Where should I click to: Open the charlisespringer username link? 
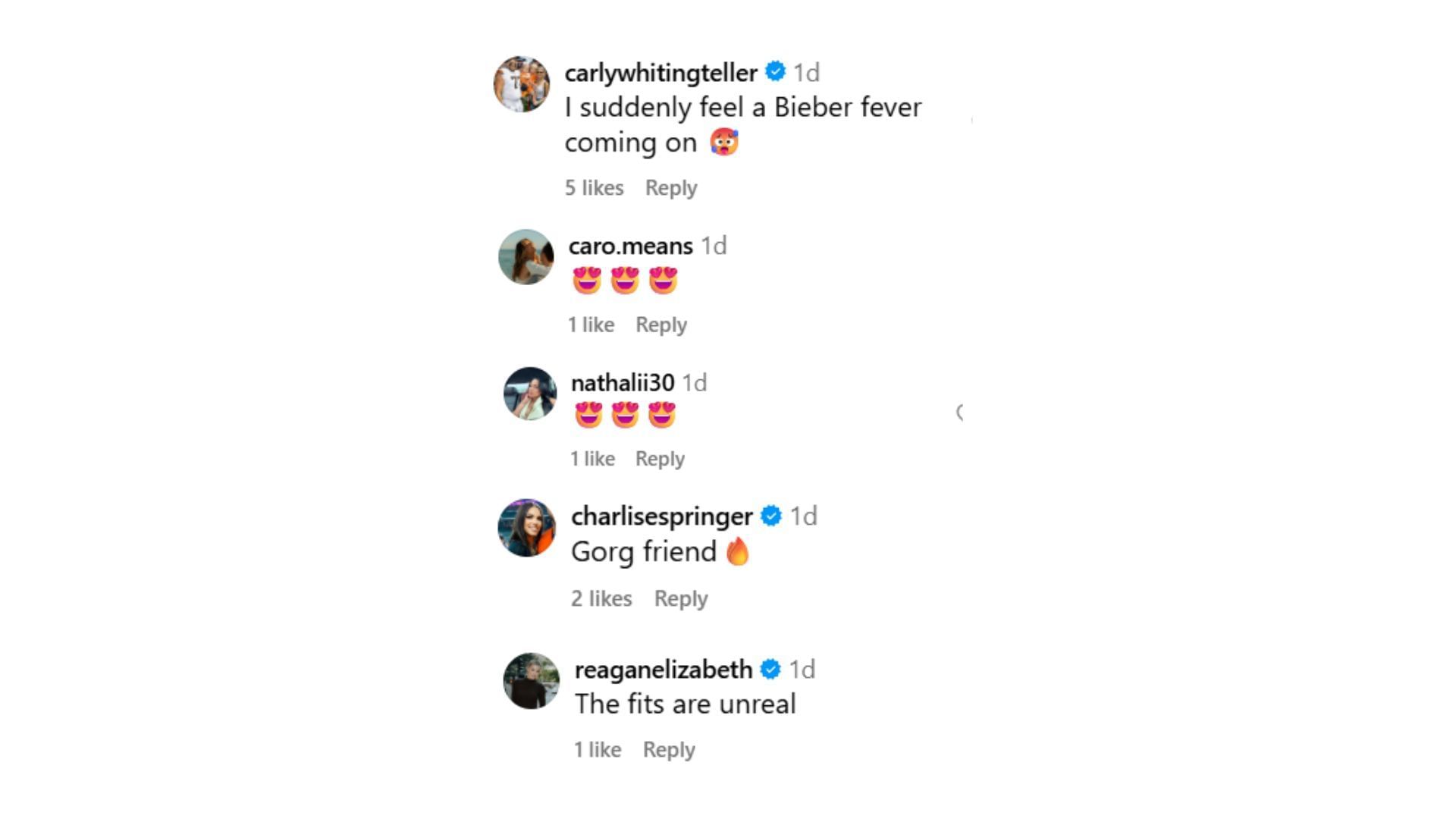662,516
